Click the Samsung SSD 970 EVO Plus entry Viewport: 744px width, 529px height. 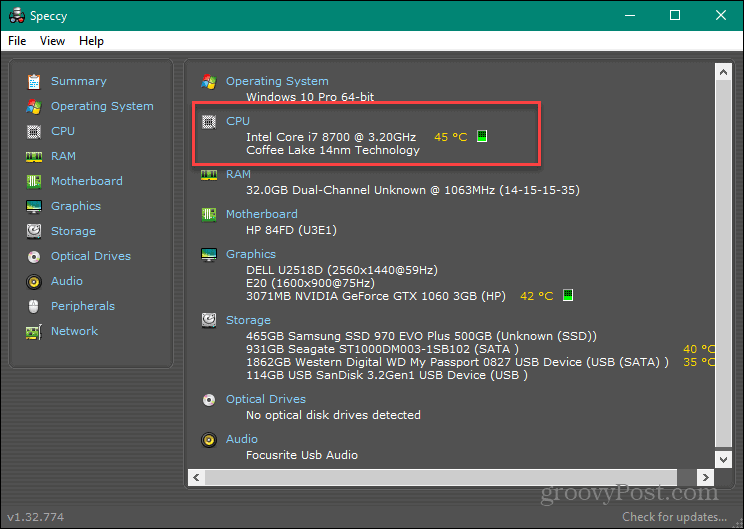421,336
